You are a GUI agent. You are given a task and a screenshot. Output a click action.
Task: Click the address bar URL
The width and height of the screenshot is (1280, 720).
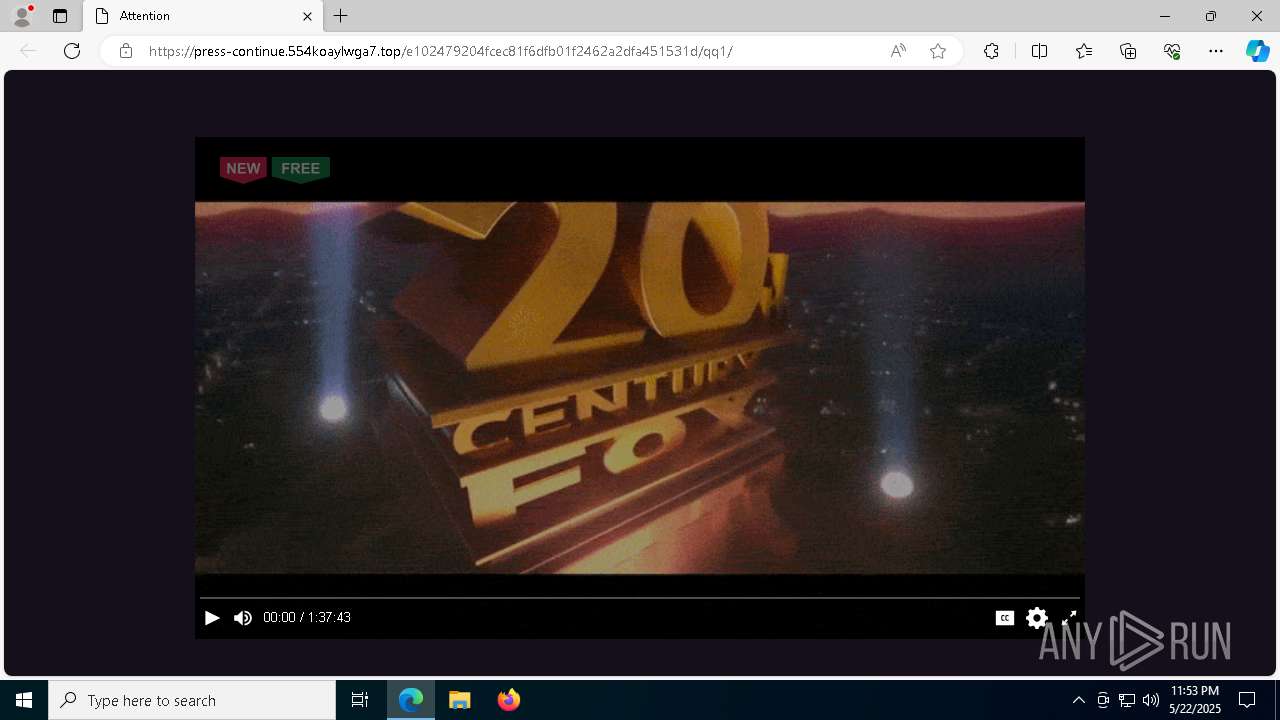440,51
